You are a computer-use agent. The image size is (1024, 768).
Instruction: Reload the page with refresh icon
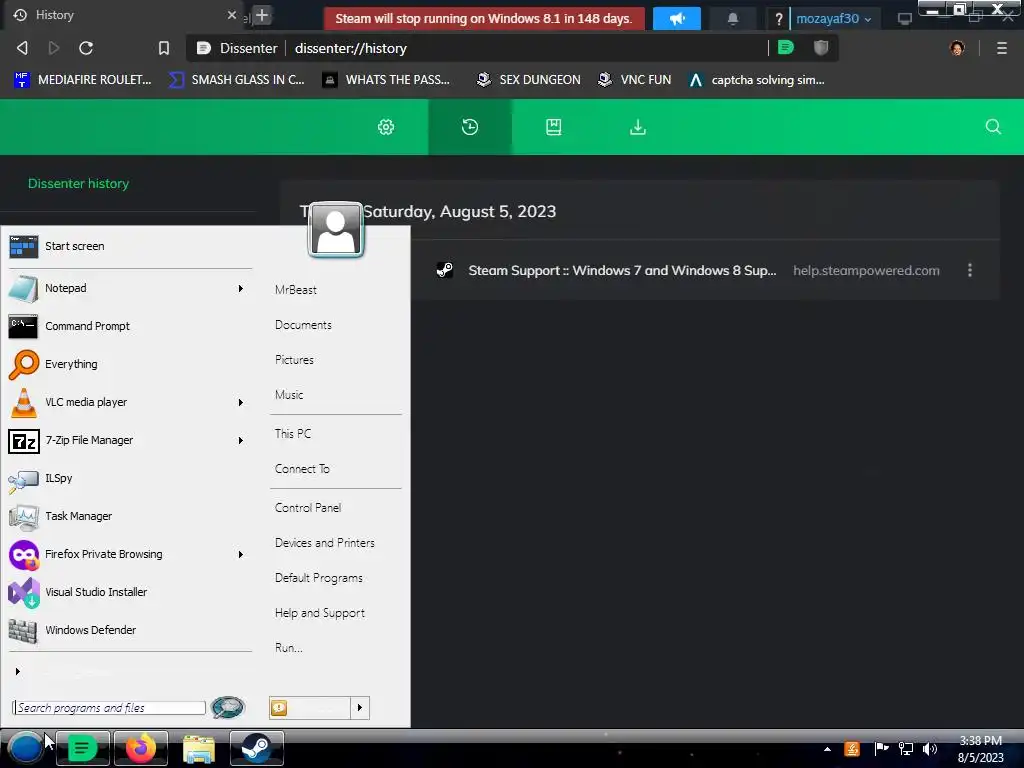[86, 48]
